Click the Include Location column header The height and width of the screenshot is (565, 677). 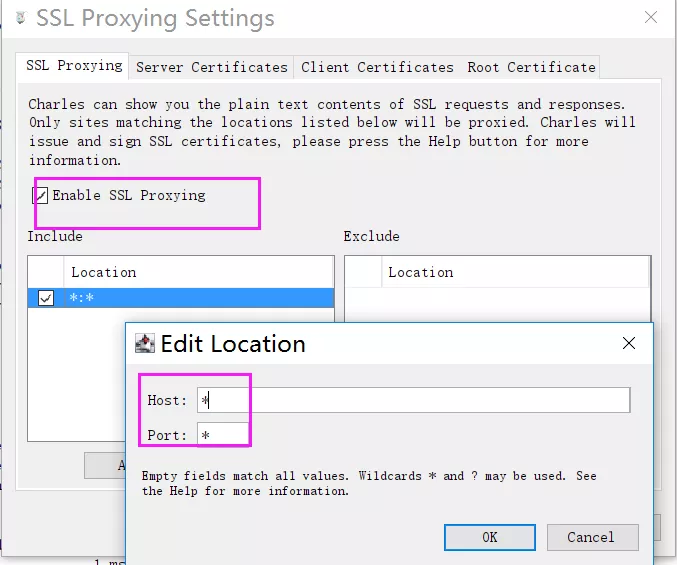[x=199, y=272]
